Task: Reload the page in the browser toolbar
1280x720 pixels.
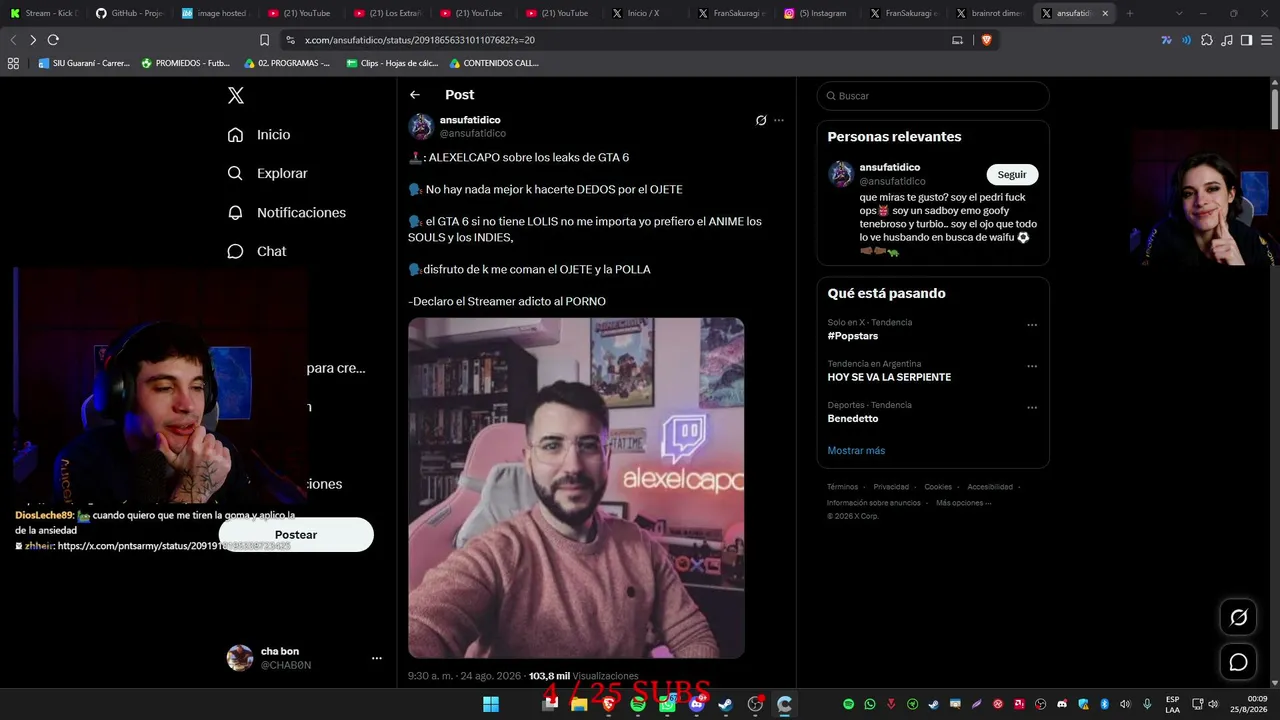Action: 53,40
